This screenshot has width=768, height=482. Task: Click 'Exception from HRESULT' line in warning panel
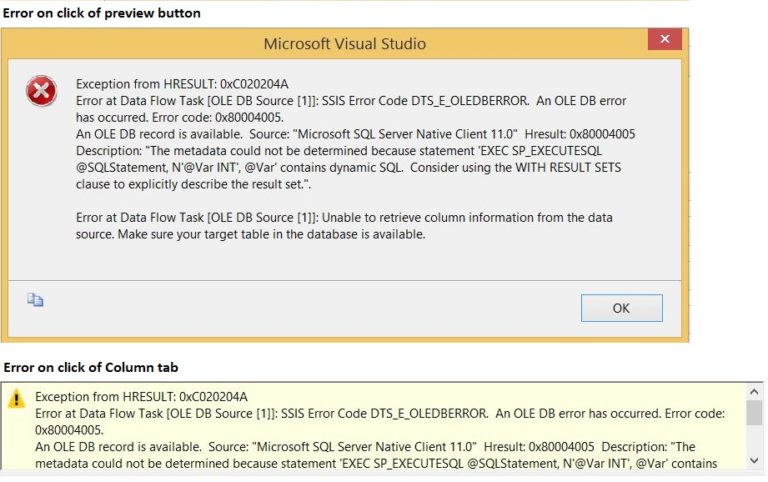pyautogui.click(x=141, y=397)
